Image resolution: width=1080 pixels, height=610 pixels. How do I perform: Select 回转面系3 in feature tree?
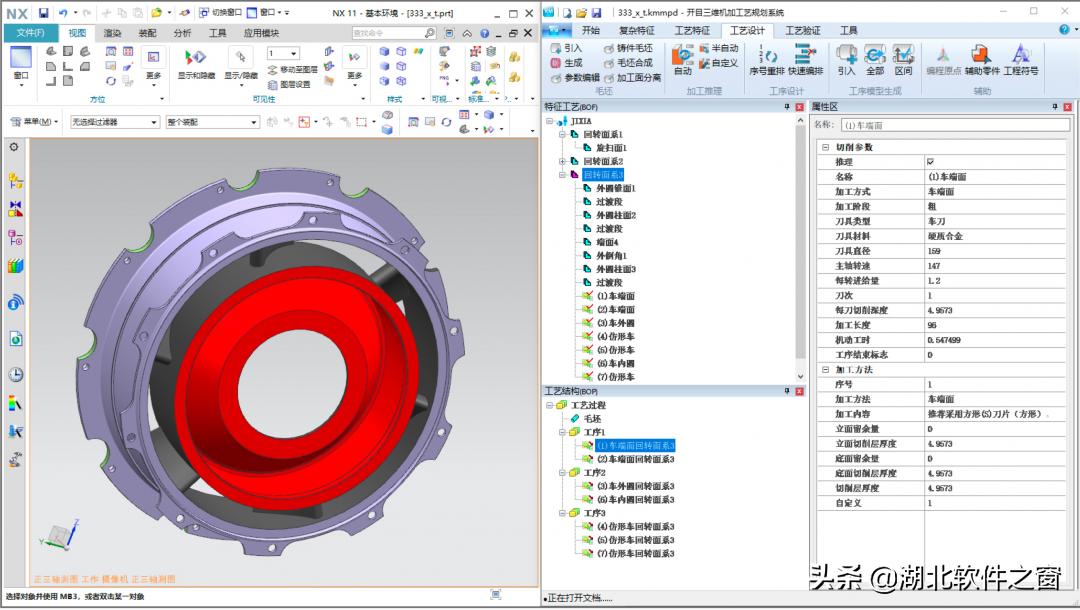tap(603, 175)
